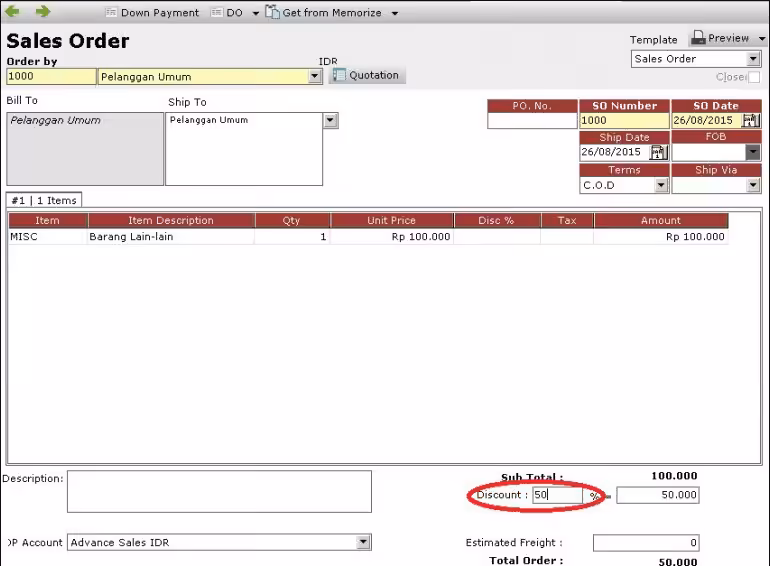Screen dimensions: 770x566
Task: Open the Ship Date calendar picker
Action: (x=659, y=152)
